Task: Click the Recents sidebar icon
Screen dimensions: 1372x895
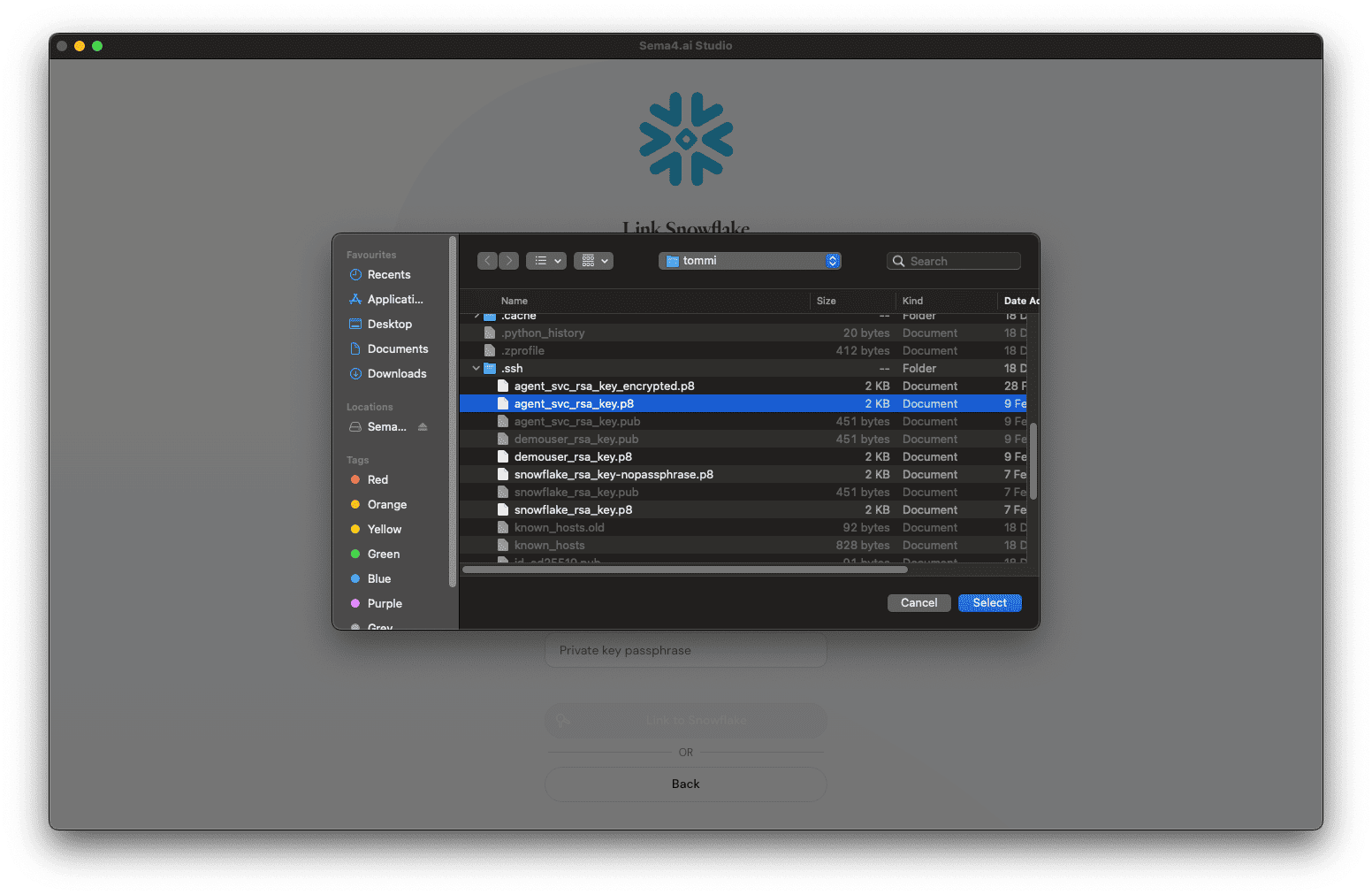Action: (x=354, y=274)
